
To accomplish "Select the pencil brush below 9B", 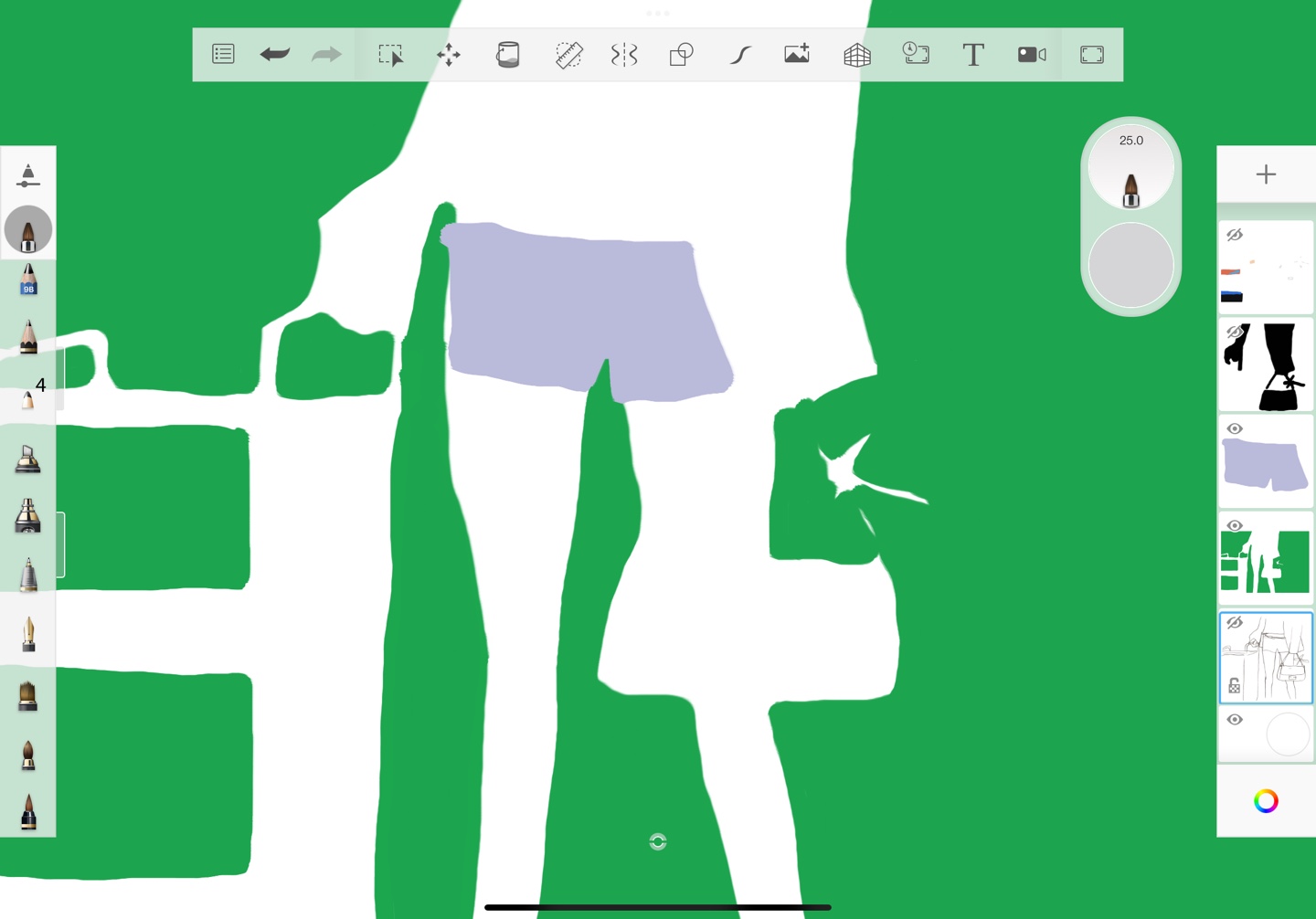I will (28, 336).
